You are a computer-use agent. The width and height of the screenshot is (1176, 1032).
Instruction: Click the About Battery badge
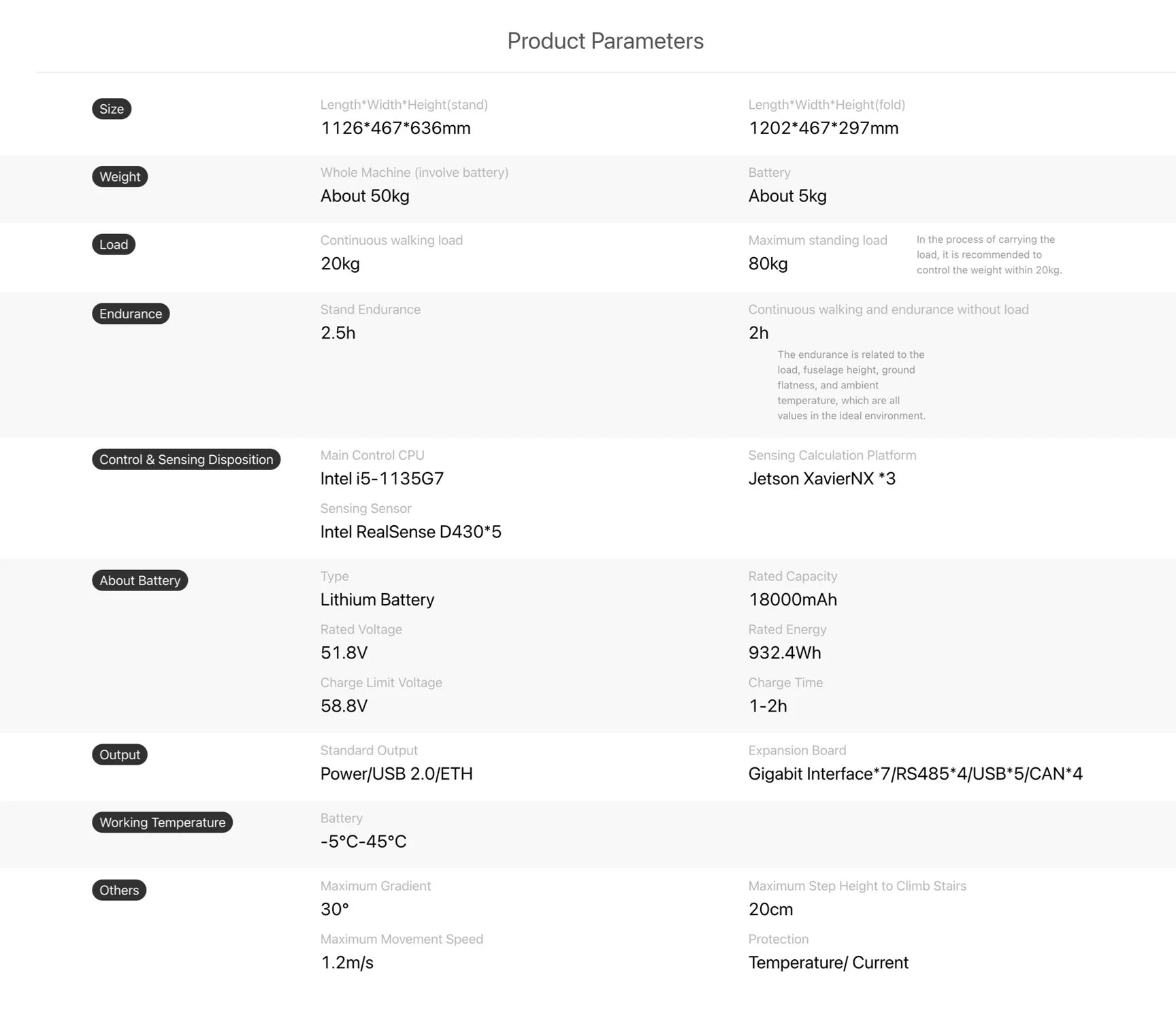(x=140, y=581)
